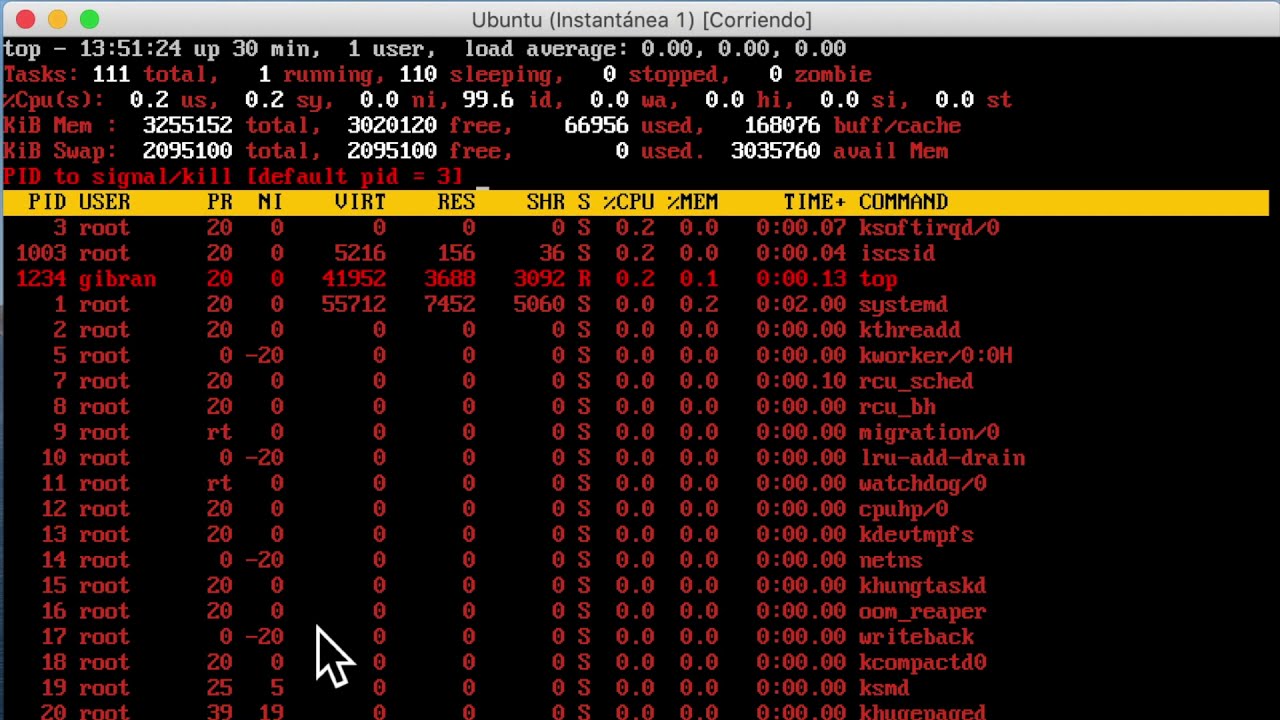This screenshot has width=1280, height=720.
Task: Select the ksoftirqd/0 process name
Action: click(x=929, y=228)
